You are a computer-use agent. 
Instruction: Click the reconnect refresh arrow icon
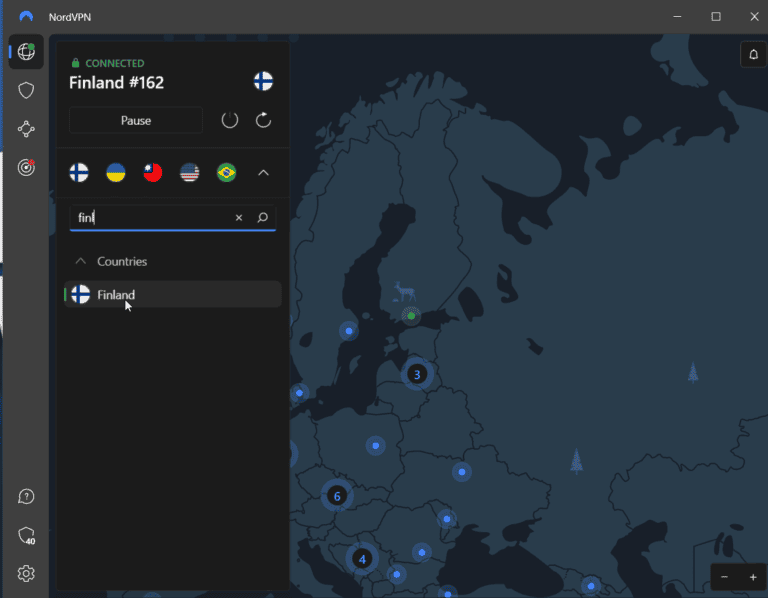coord(263,120)
